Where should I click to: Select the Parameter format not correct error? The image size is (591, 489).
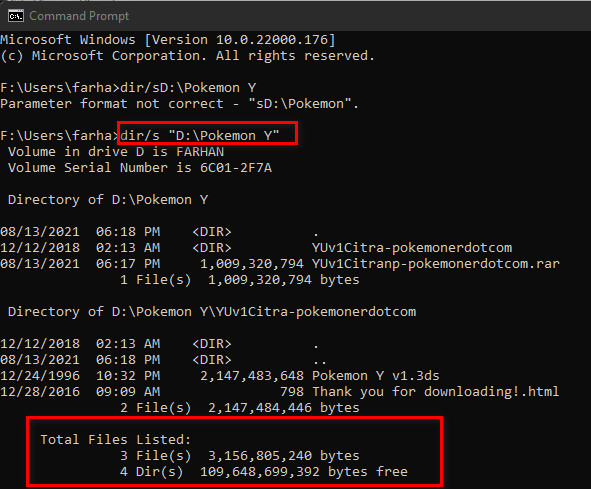click(179, 104)
